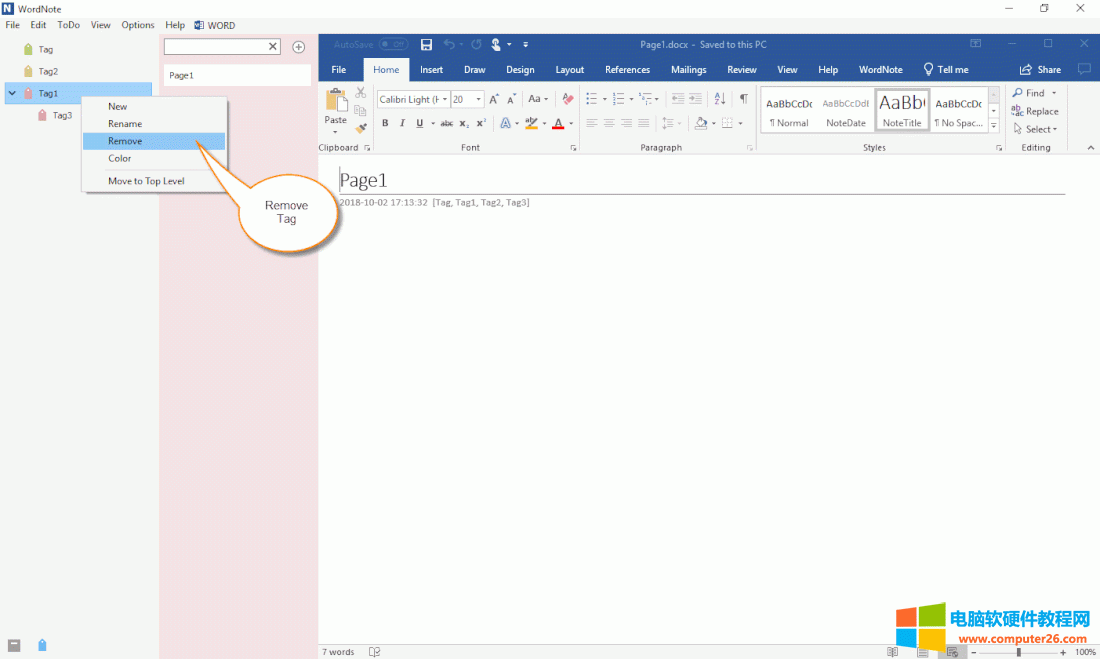Click the zoom slider in status bar
The image size is (1100, 659).
1018,652
